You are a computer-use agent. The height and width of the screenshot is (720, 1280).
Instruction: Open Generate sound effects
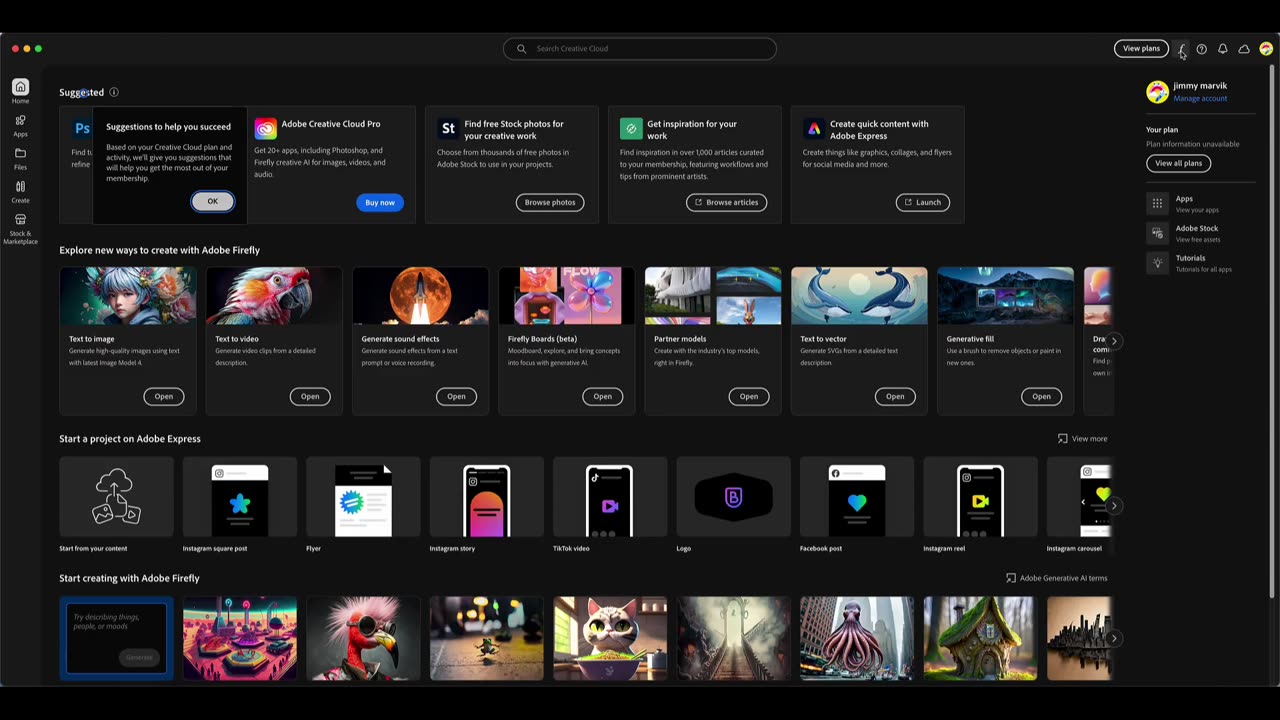pos(456,396)
